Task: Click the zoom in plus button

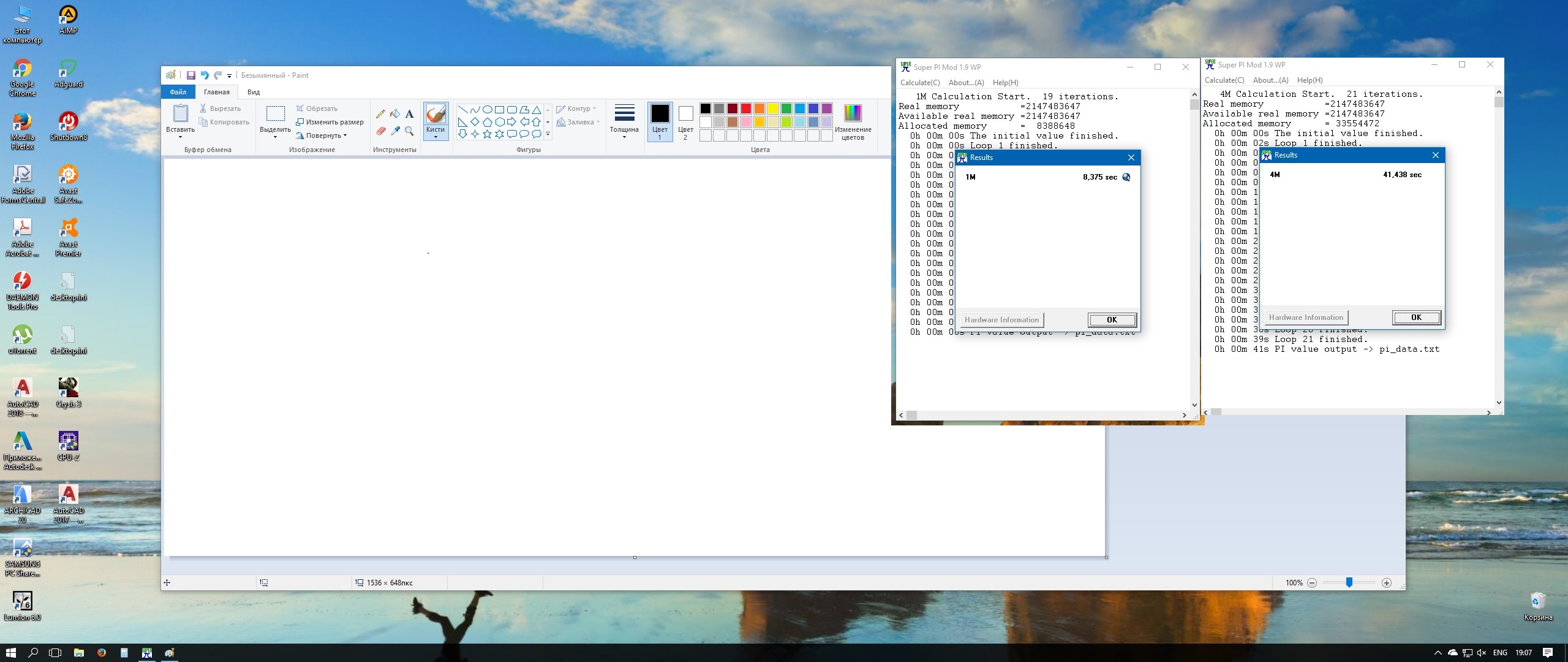Action: click(x=1387, y=583)
